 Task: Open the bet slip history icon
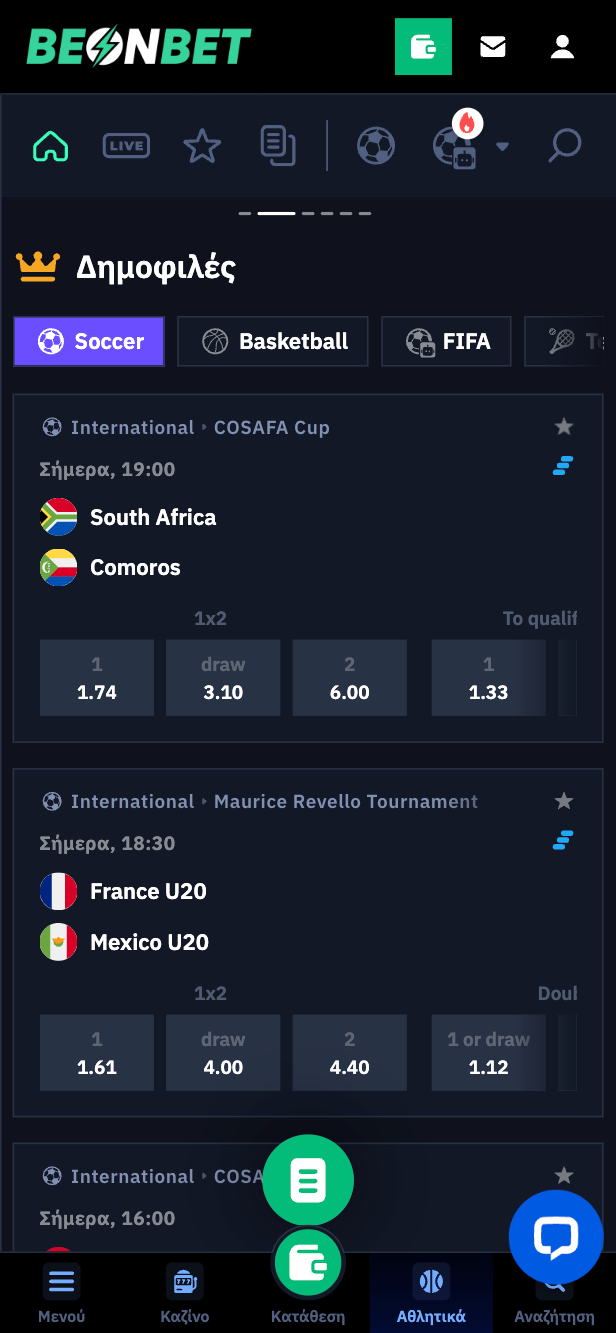(x=278, y=146)
